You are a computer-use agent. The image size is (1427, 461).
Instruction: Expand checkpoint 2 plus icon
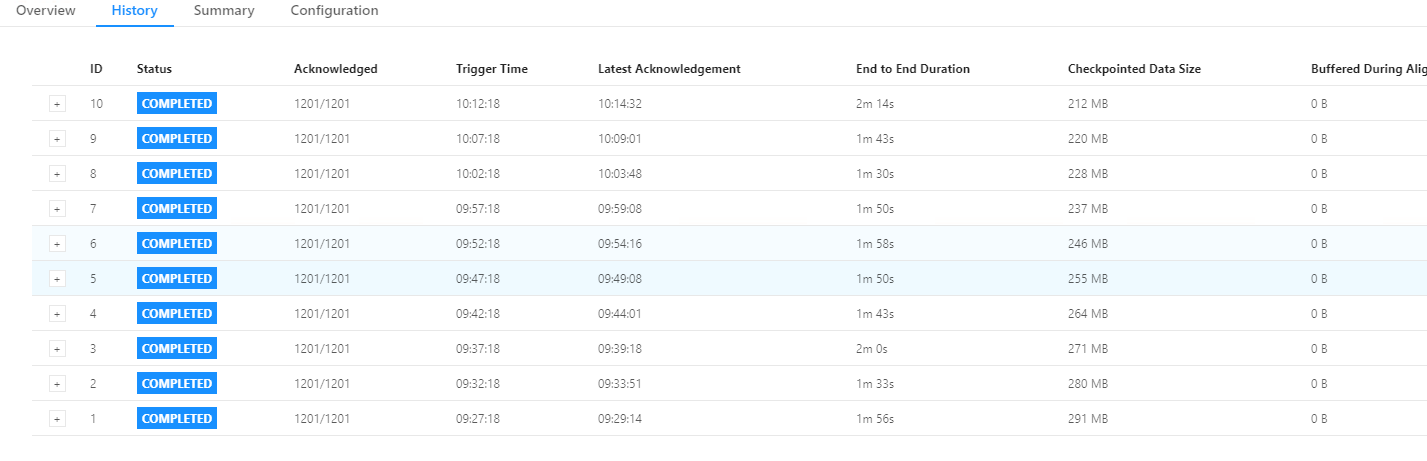(x=57, y=384)
